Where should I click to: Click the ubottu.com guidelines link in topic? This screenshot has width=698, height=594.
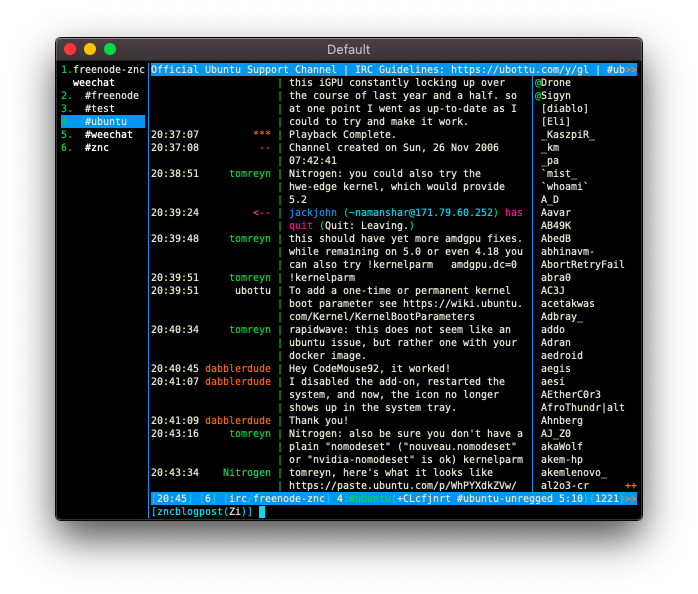click(x=519, y=69)
